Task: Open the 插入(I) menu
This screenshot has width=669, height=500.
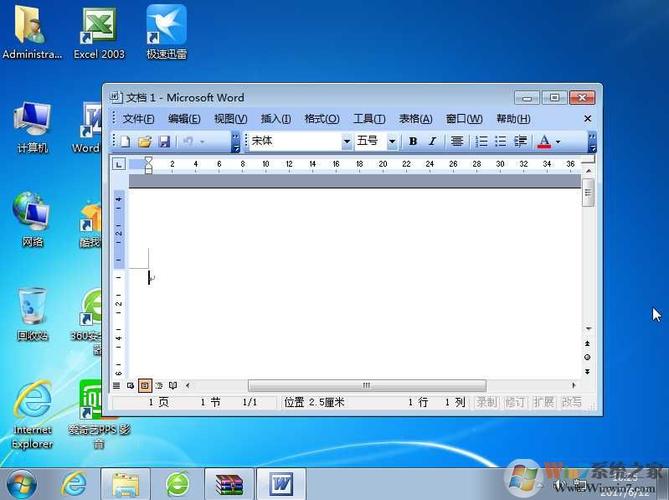Action: pyautogui.click(x=276, y=119)
